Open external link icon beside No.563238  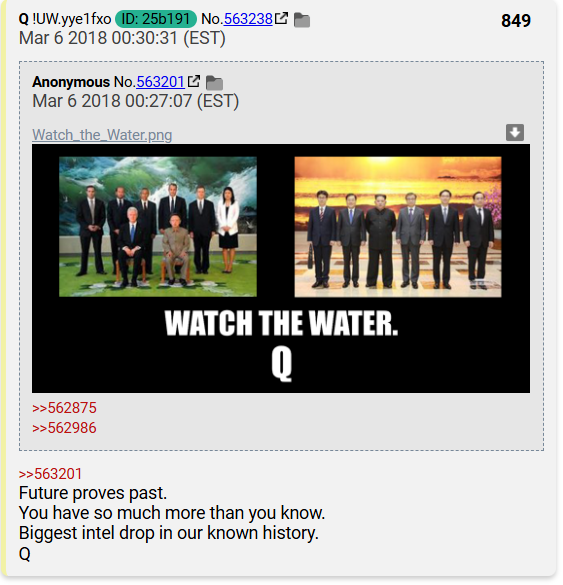click(281, 18)
